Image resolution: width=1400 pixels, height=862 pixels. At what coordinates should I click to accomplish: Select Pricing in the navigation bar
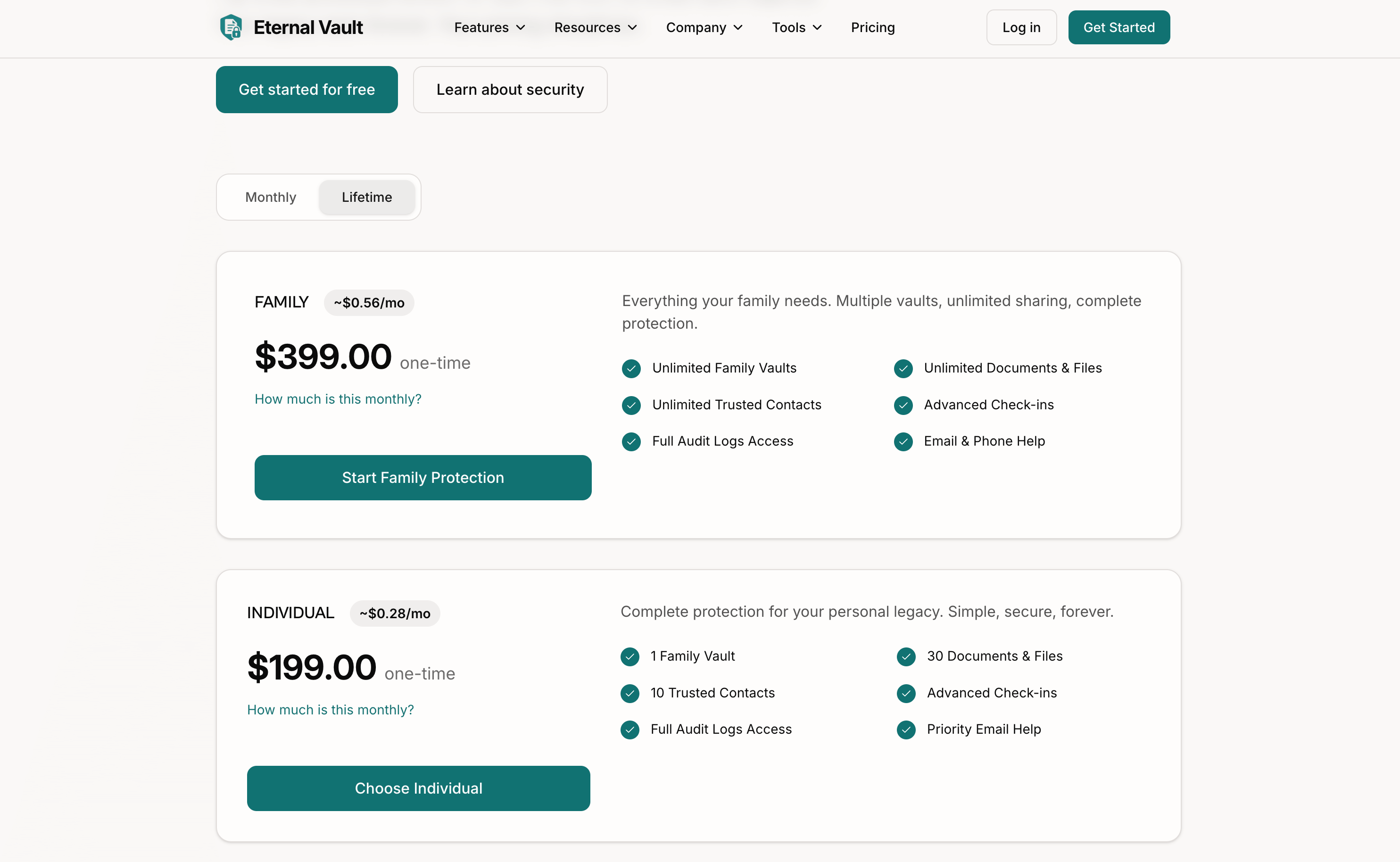(x=872, y=27)
